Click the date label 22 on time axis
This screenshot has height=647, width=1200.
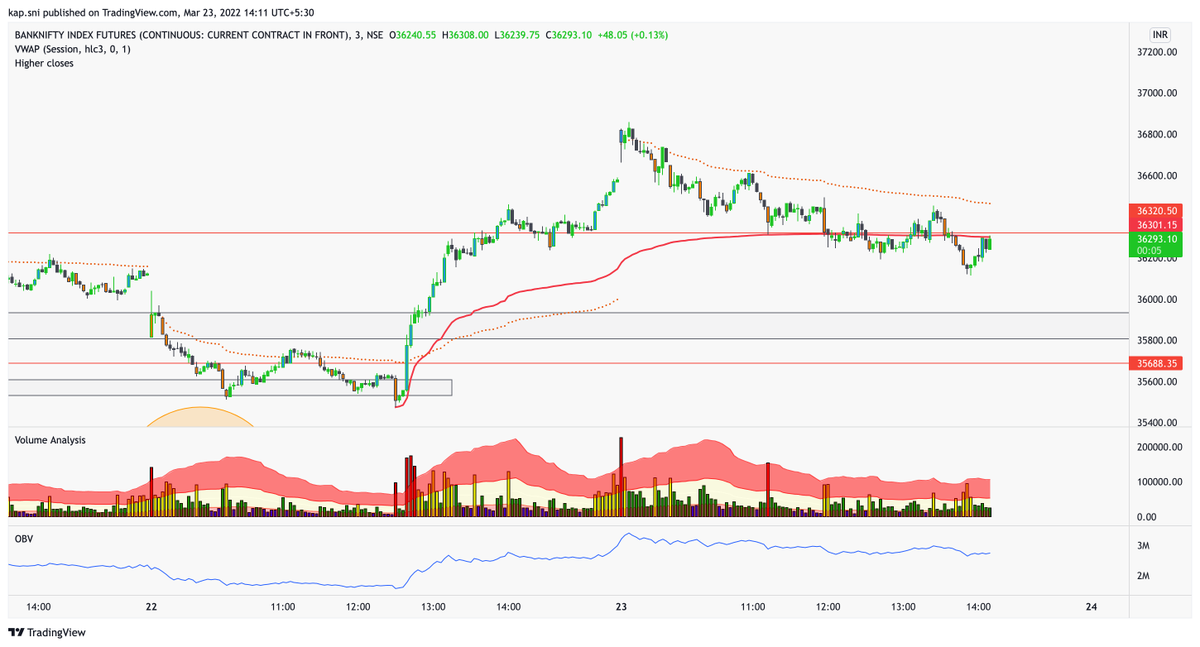tap(151, 606)
